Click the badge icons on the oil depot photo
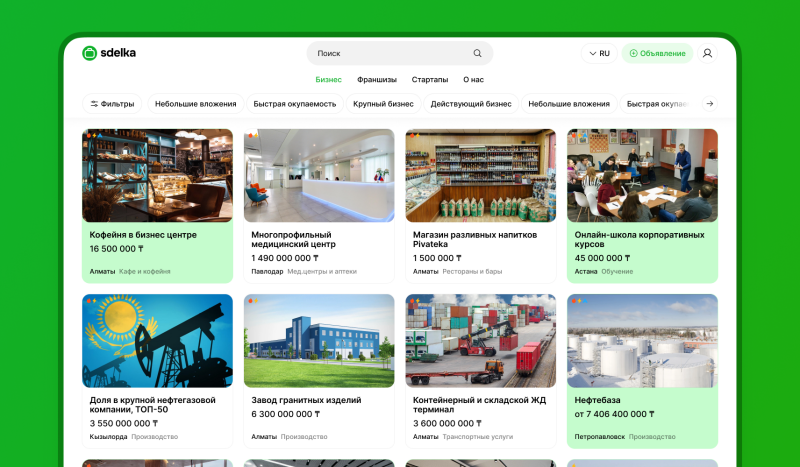This screenshot has width=800, height=467. click(580, 301)
